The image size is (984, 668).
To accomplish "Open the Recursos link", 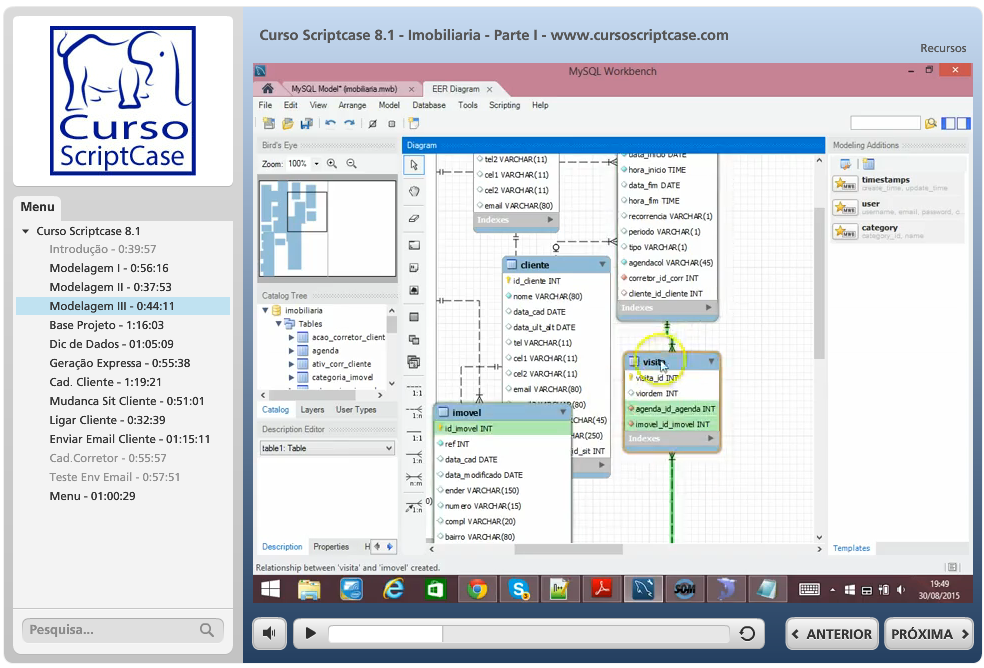I will (943, 48).
